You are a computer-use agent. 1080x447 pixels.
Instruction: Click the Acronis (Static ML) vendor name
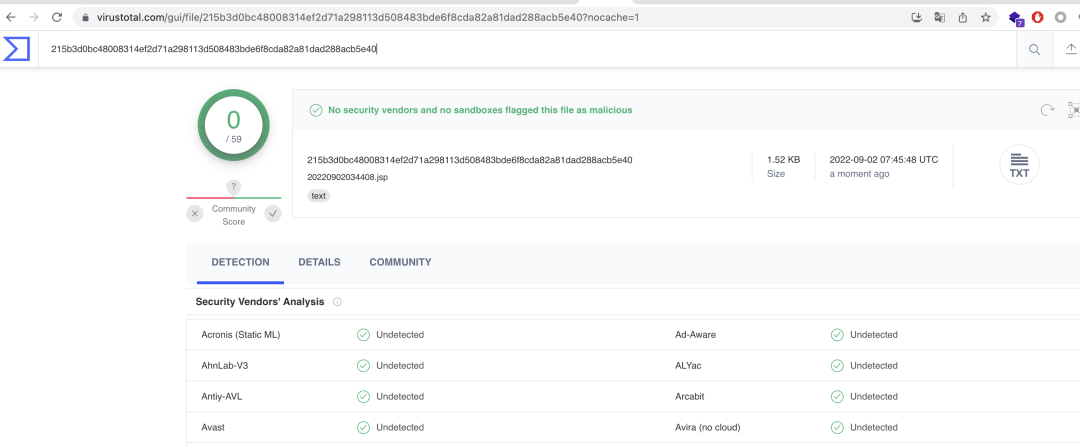click(x=240, y=335)
